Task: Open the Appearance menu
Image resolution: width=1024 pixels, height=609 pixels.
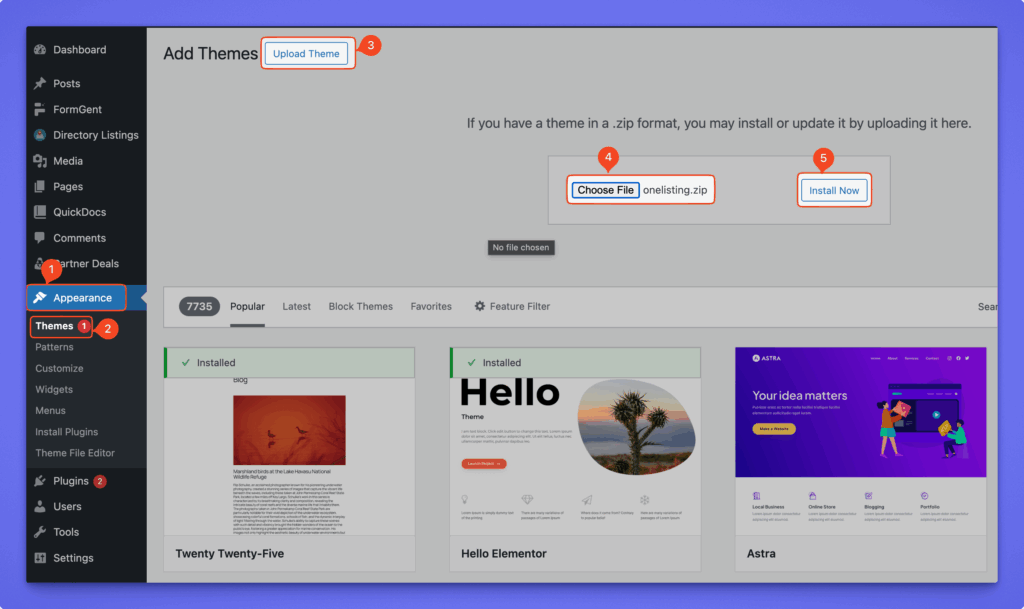Action: pos(81,298)
